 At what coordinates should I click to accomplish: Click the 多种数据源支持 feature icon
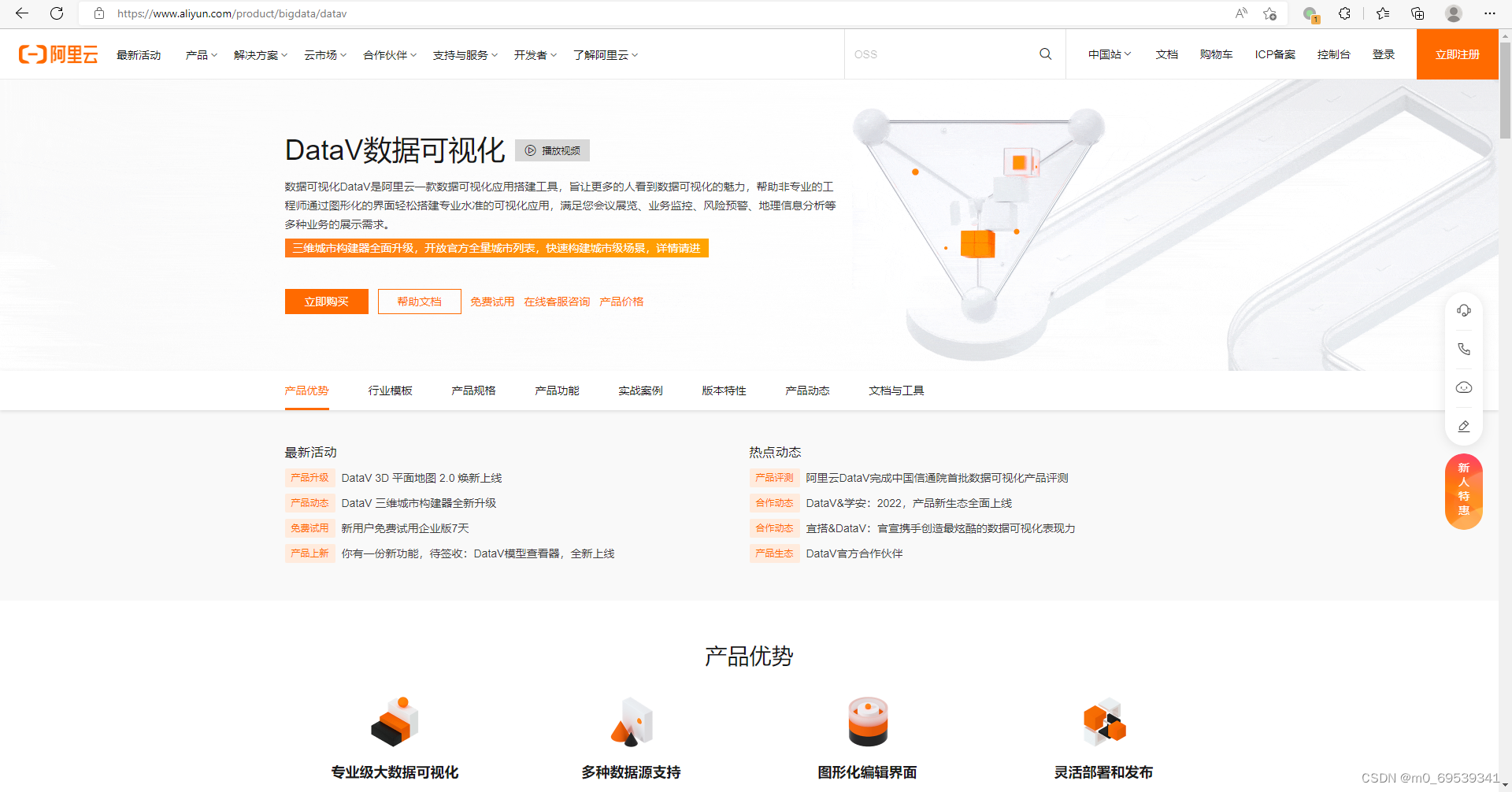pos(631,721)
